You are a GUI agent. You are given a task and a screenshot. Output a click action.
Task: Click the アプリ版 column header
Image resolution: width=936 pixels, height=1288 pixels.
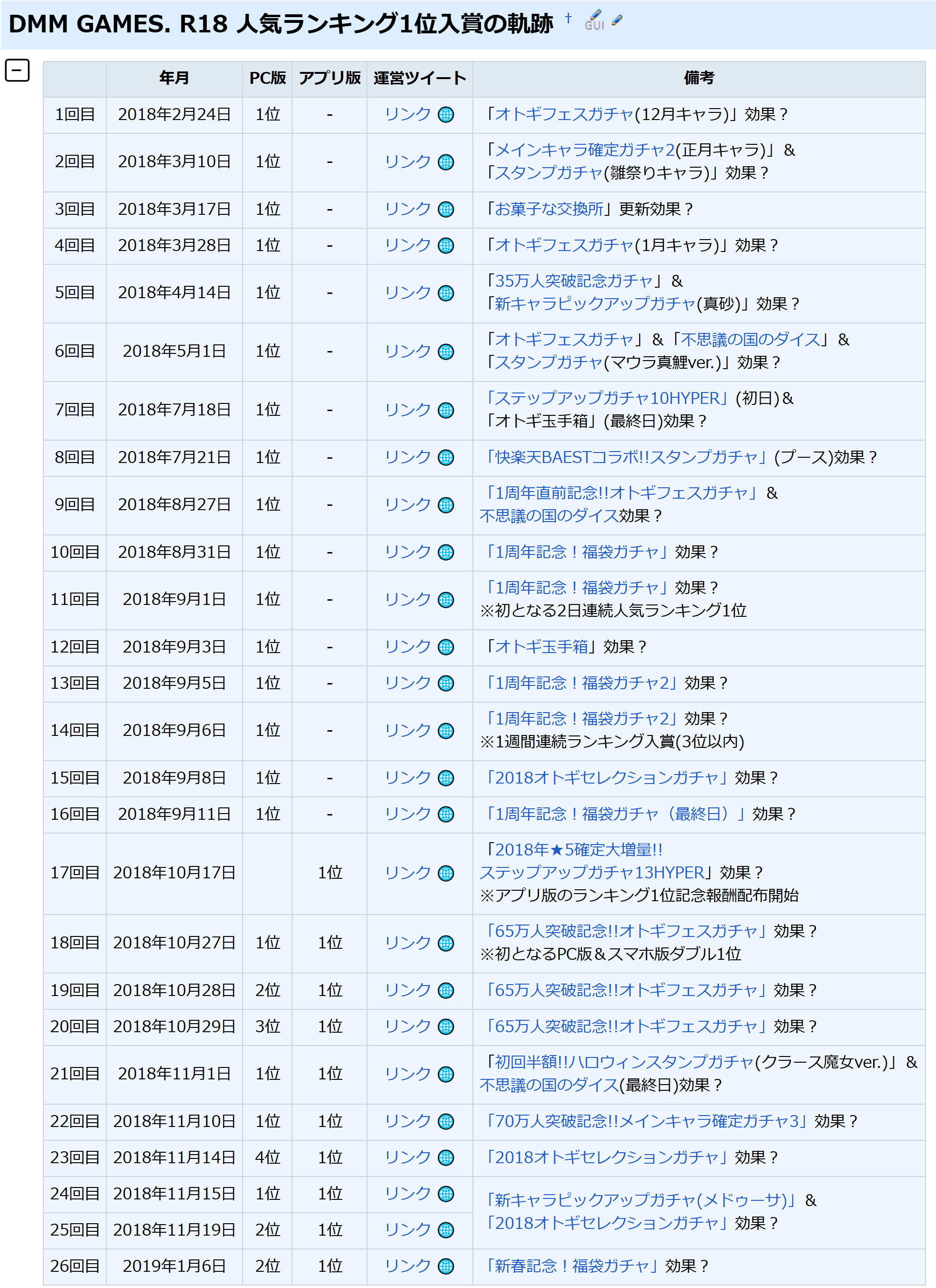click(x=330, y=79)
